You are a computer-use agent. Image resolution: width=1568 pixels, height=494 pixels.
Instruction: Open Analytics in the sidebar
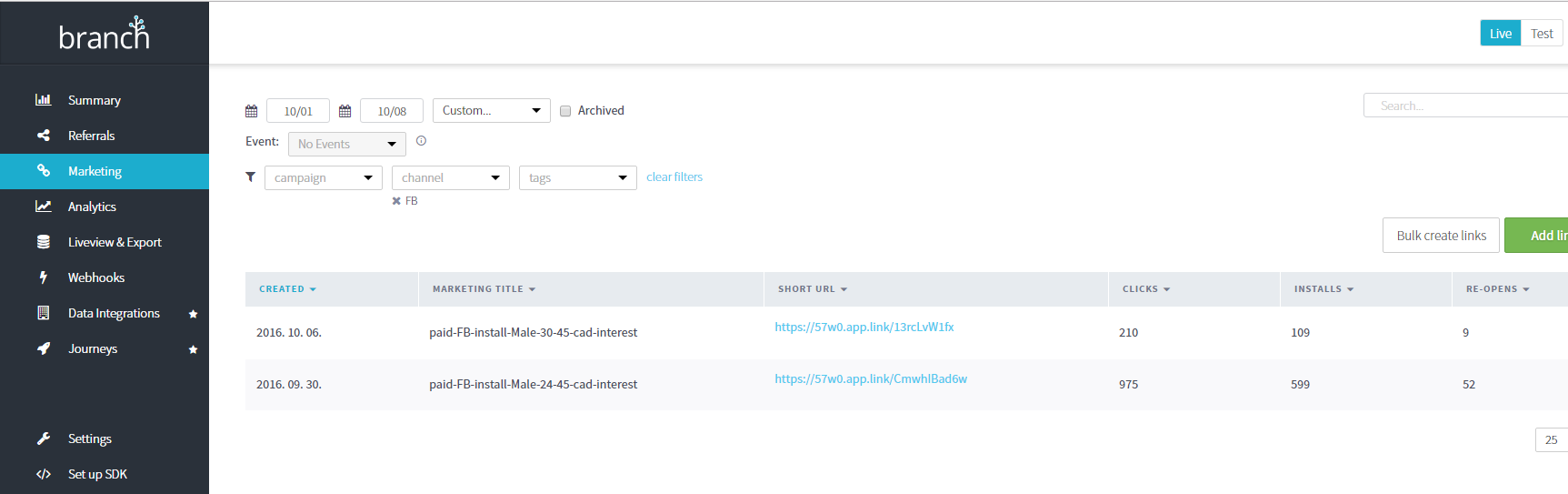pos(92,207)
